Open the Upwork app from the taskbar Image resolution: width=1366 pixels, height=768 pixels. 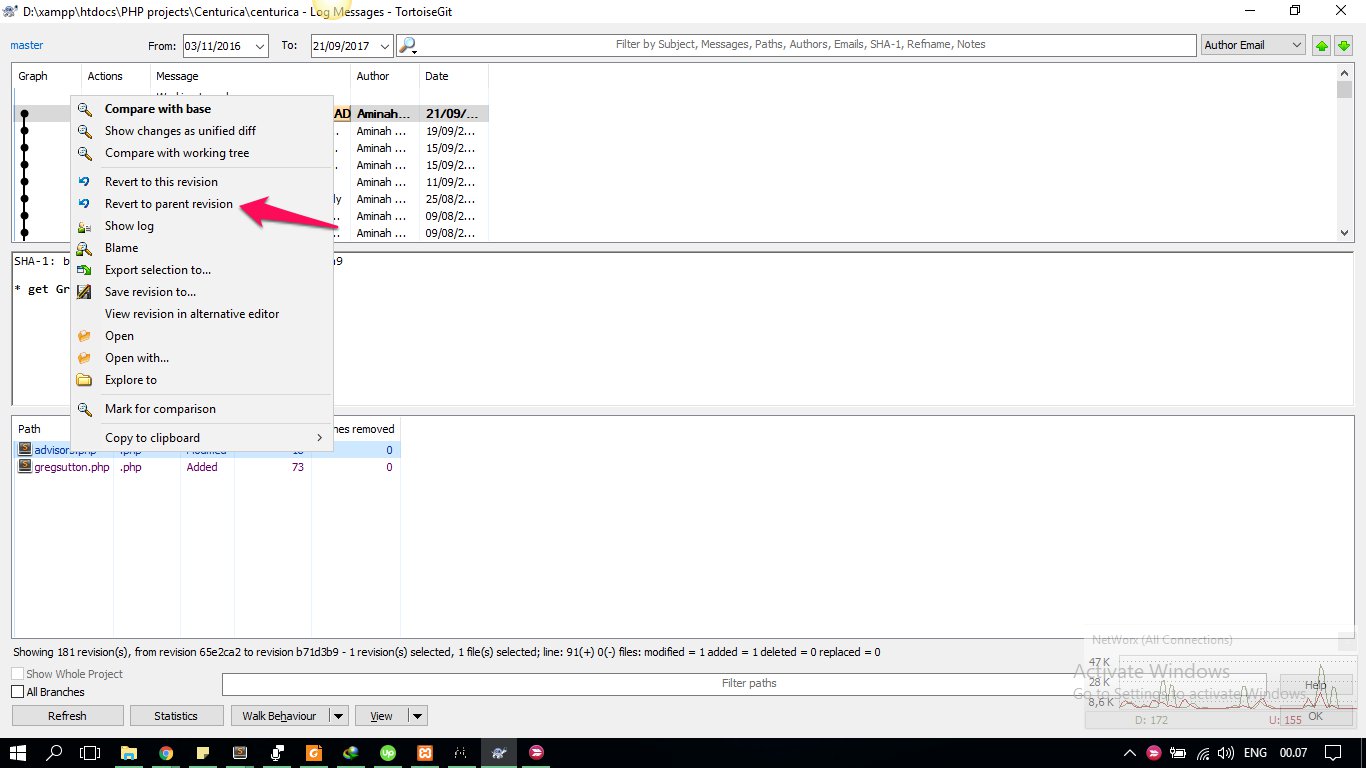point(388,752)
